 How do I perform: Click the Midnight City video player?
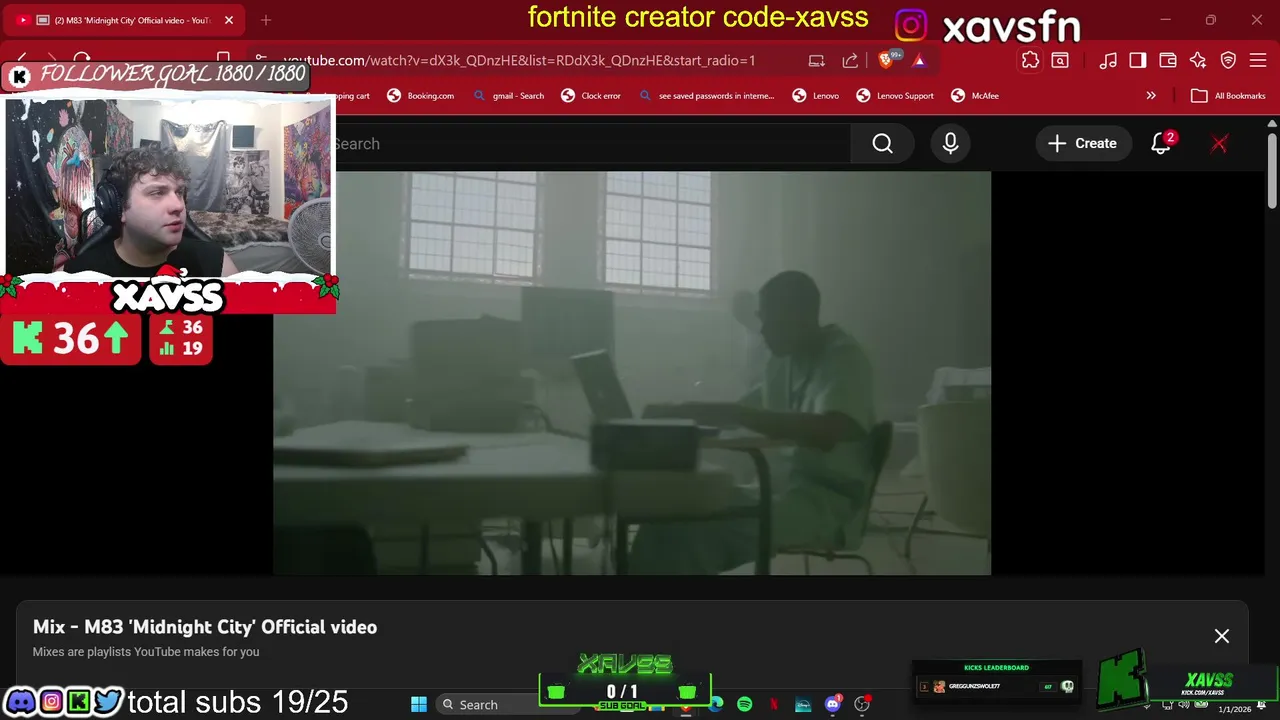pyautogui.click(x=632, y=373)
